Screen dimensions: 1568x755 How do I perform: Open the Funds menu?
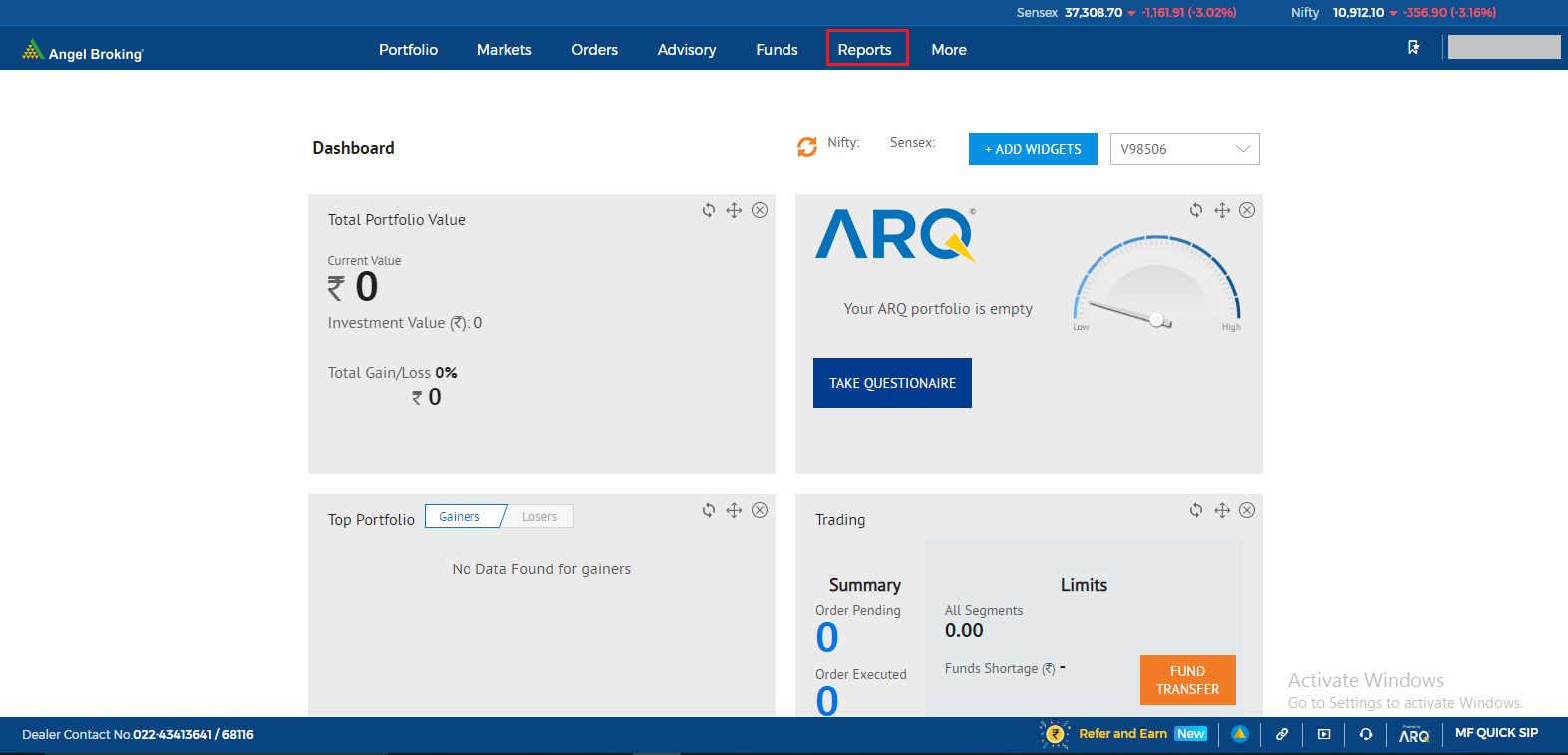777,50
